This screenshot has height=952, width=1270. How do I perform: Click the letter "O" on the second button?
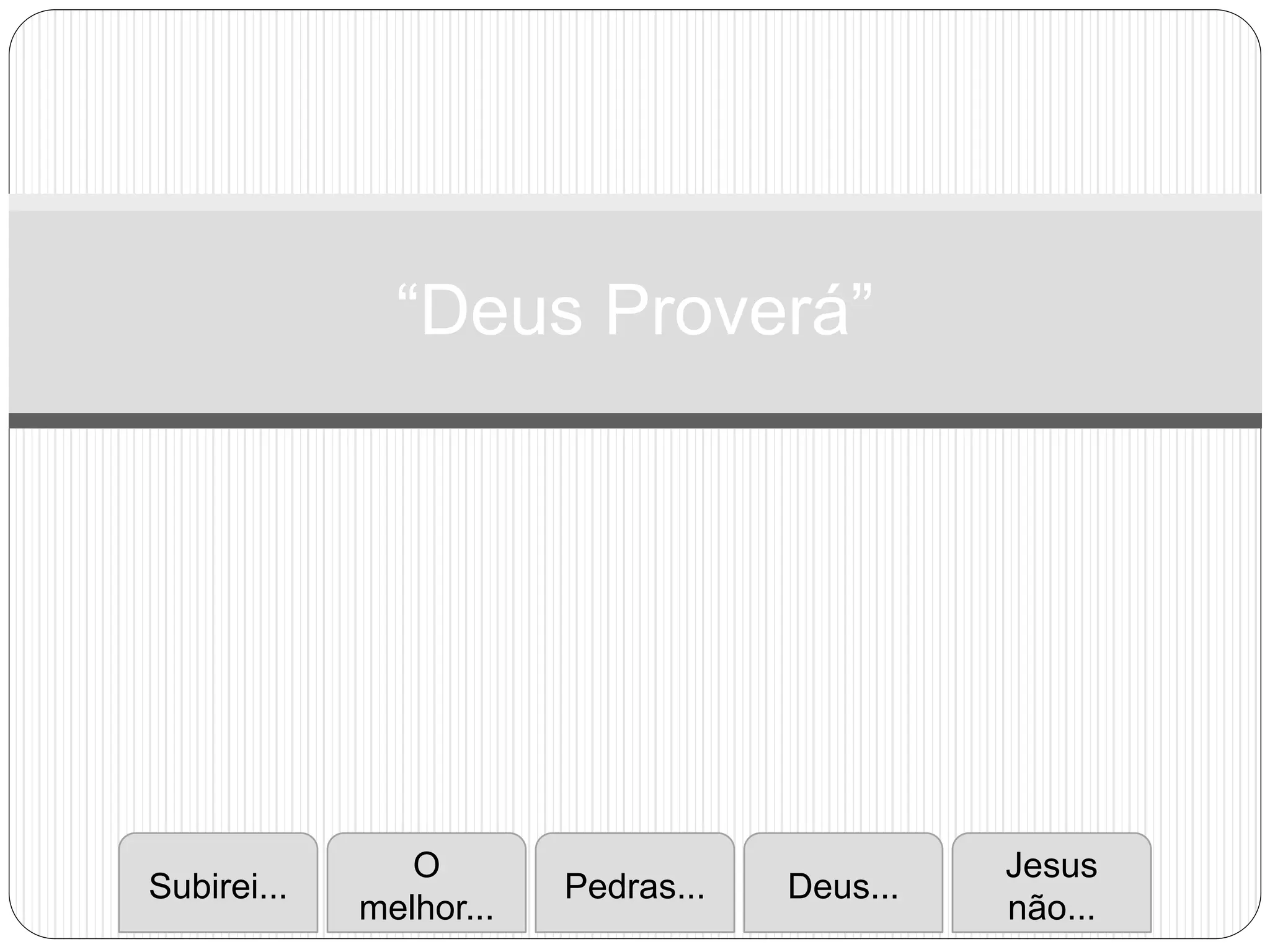pyautogui.click(x=427, y=865)
